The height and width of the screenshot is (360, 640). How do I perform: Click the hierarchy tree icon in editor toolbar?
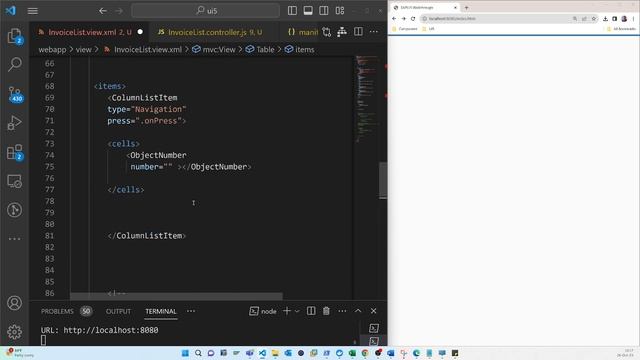coord(342,32)
